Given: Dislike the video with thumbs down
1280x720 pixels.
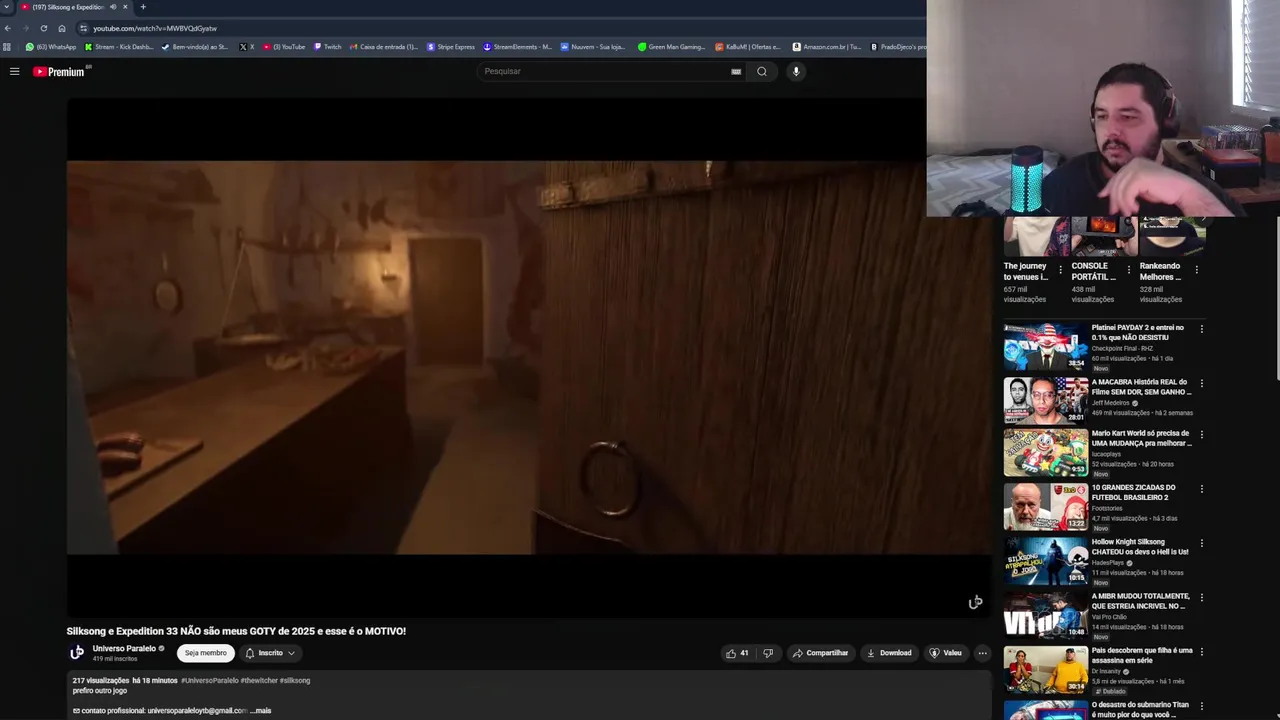Looking at the screenshot, I should [x=768, y=653].
